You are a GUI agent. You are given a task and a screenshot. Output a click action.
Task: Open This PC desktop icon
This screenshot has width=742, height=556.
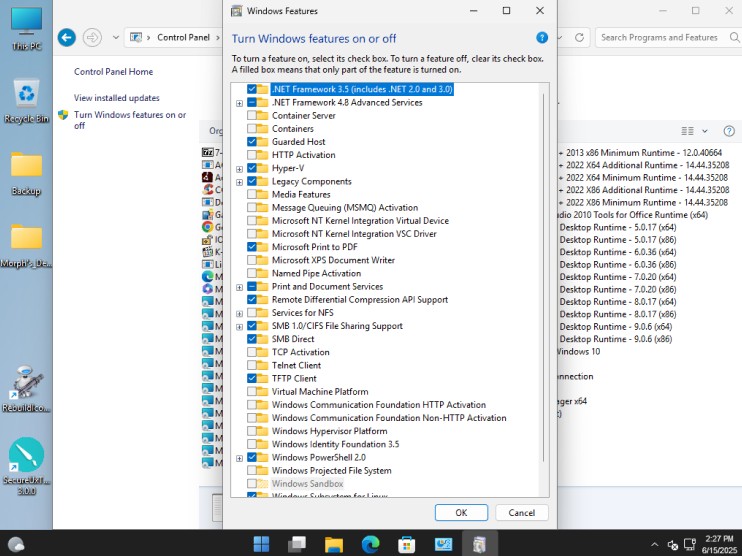click(26, 28)
